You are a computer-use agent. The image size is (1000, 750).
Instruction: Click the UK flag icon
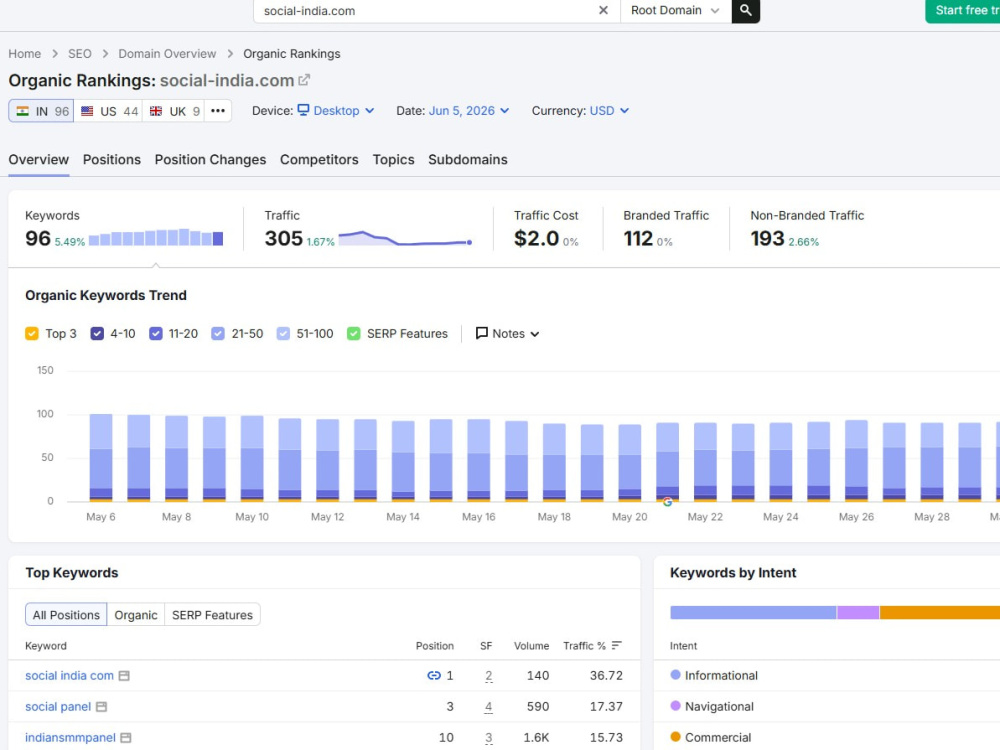(156, 111)
